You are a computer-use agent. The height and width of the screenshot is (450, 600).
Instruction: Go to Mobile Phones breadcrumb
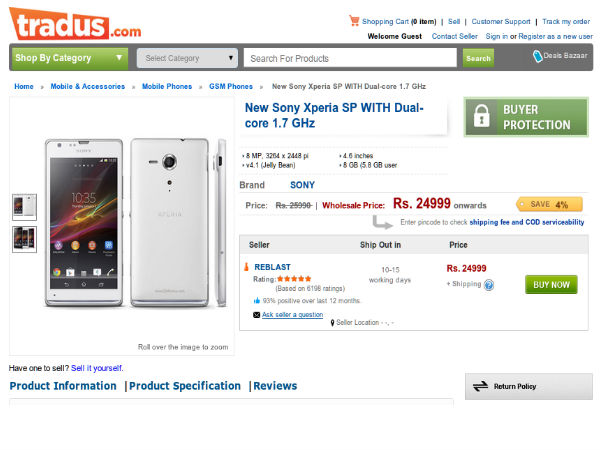tap(167, 87)
